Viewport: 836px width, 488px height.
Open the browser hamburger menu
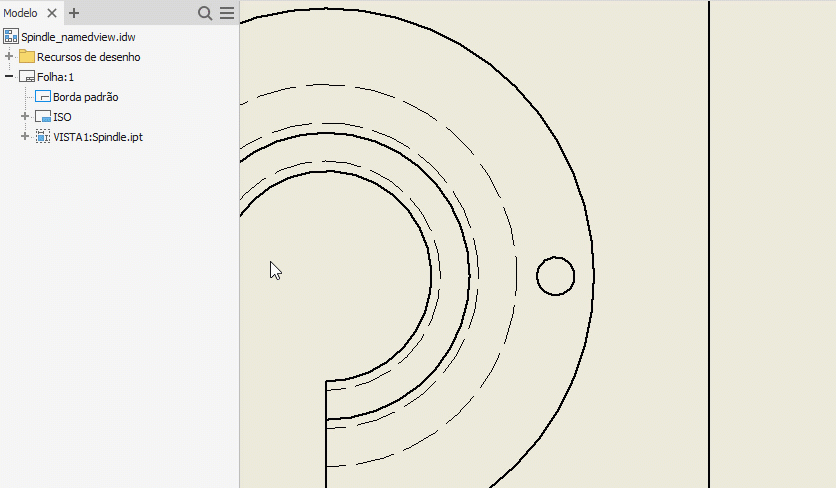coord(227,13)
